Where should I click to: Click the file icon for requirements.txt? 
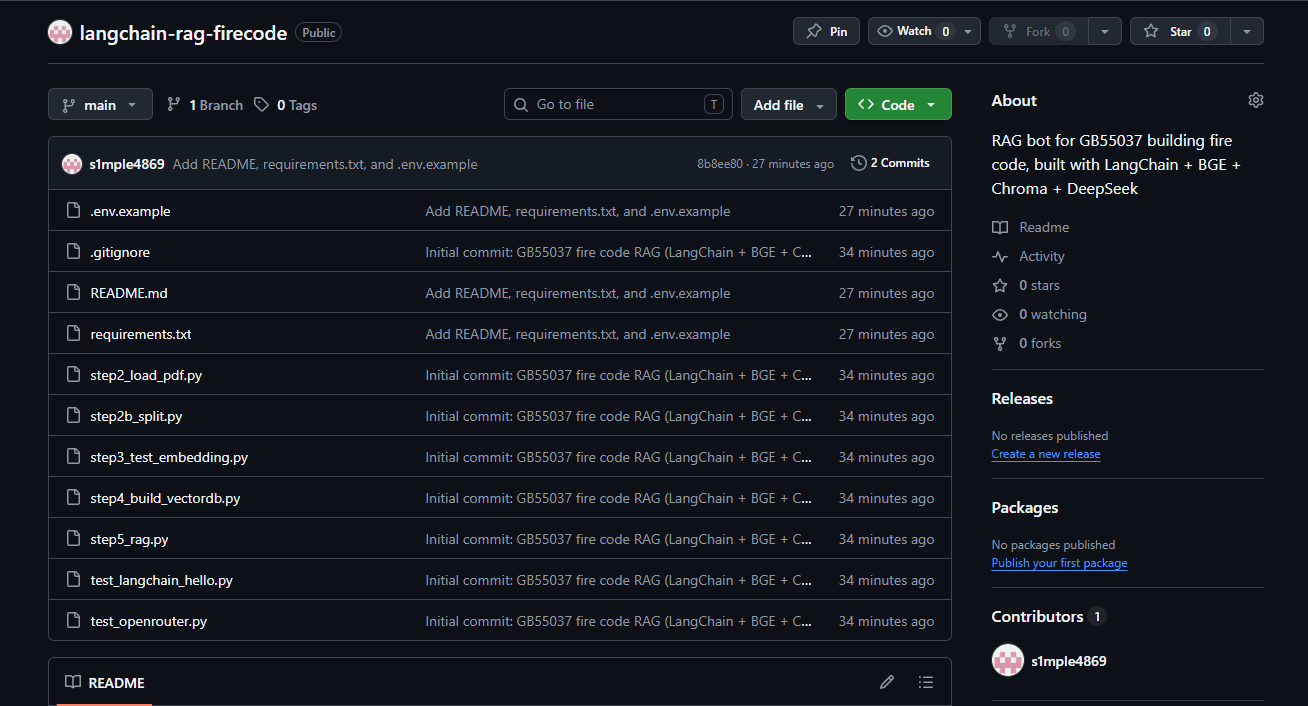click(73, 334)
